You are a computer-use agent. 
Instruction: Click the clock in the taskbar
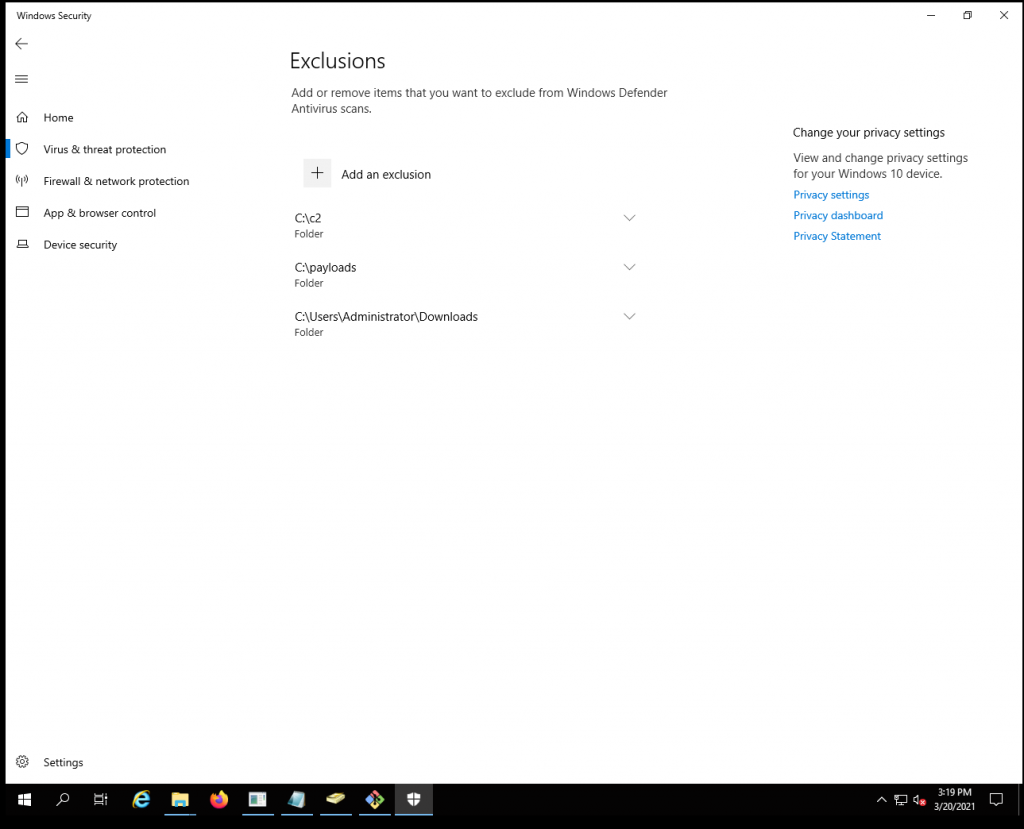[954, 800]
